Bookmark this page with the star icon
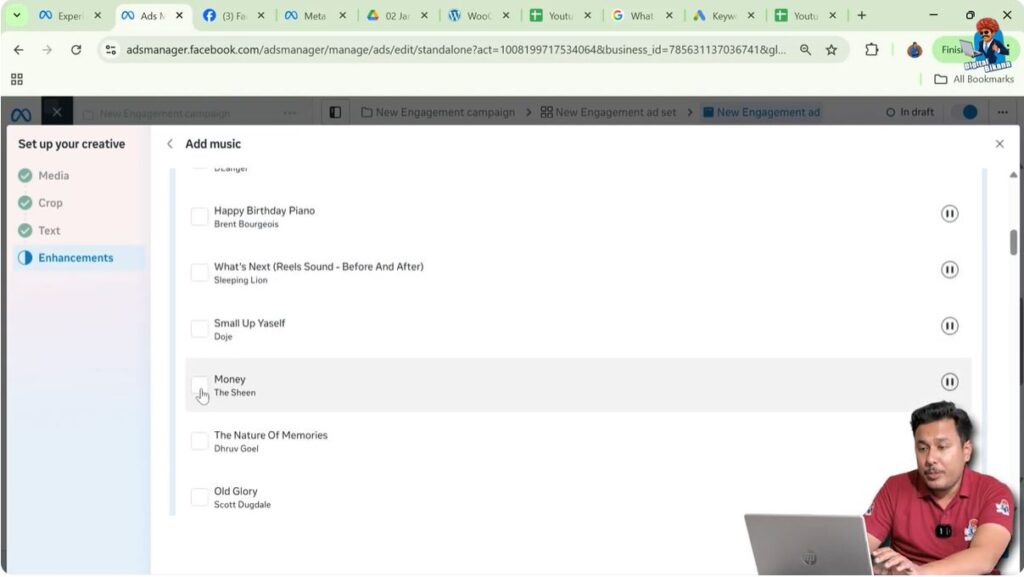This screenshot has width=1024, height=577. point(831,50)
